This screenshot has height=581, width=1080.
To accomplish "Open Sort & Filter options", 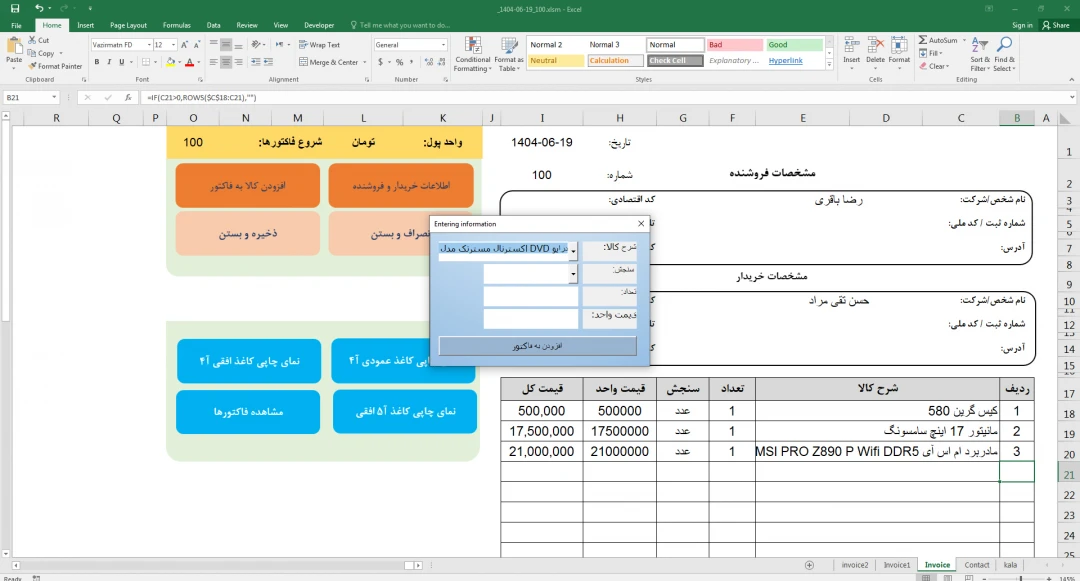I will (x=979, y=54).
